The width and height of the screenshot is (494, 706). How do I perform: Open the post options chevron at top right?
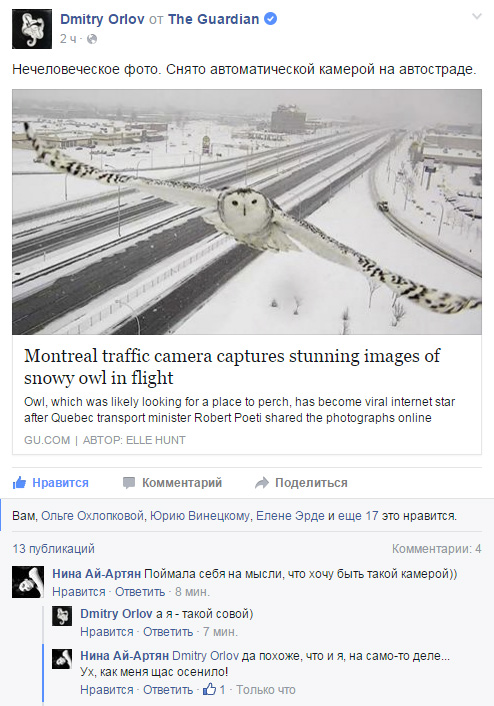tap(476, 17)
